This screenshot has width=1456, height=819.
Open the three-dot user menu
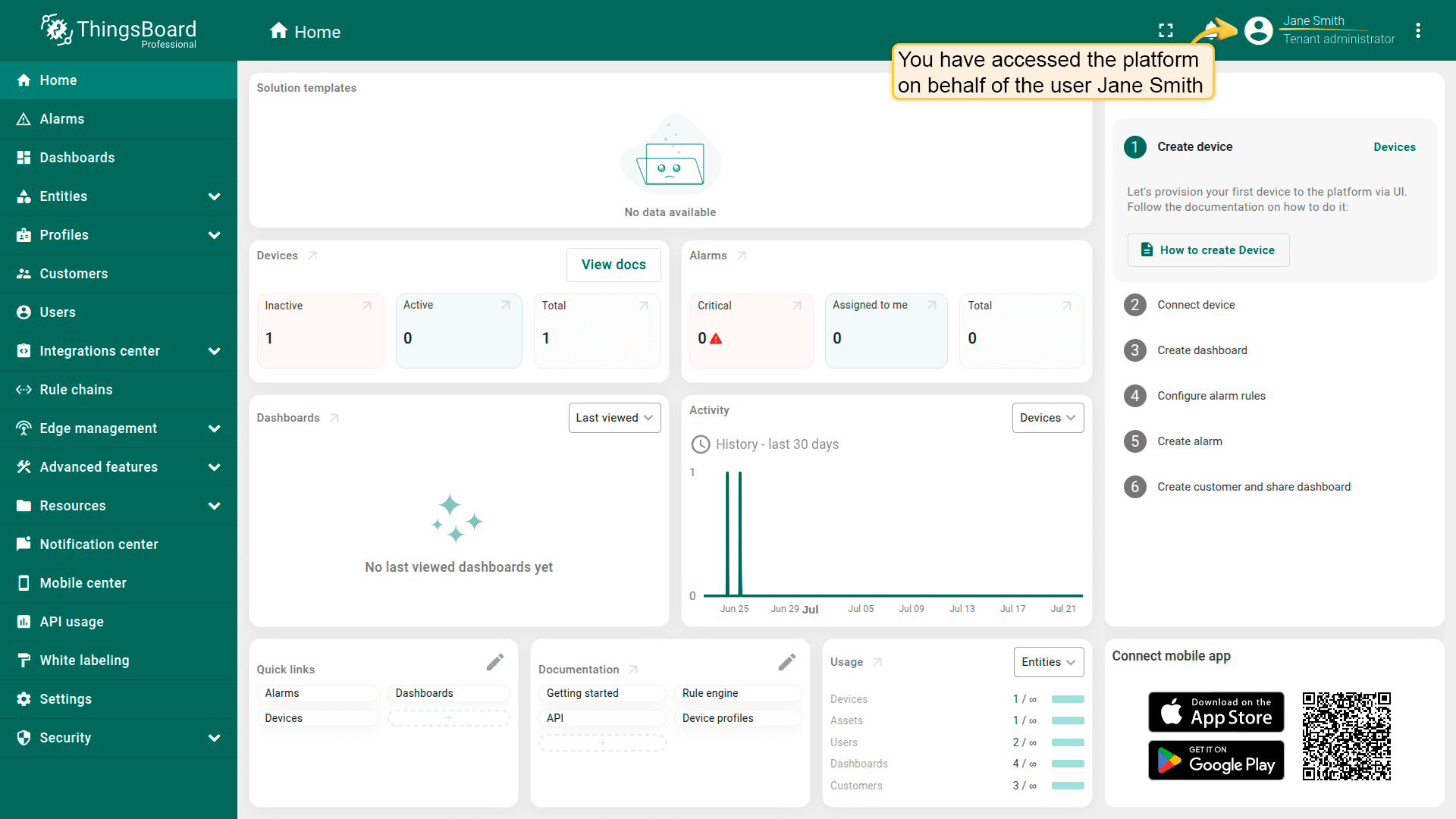(1417, 30)
